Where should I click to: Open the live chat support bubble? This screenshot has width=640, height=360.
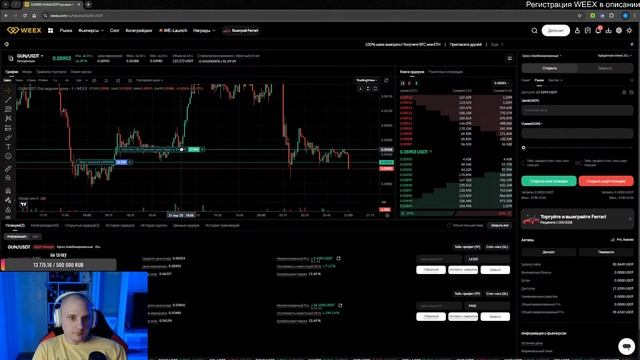626,346
